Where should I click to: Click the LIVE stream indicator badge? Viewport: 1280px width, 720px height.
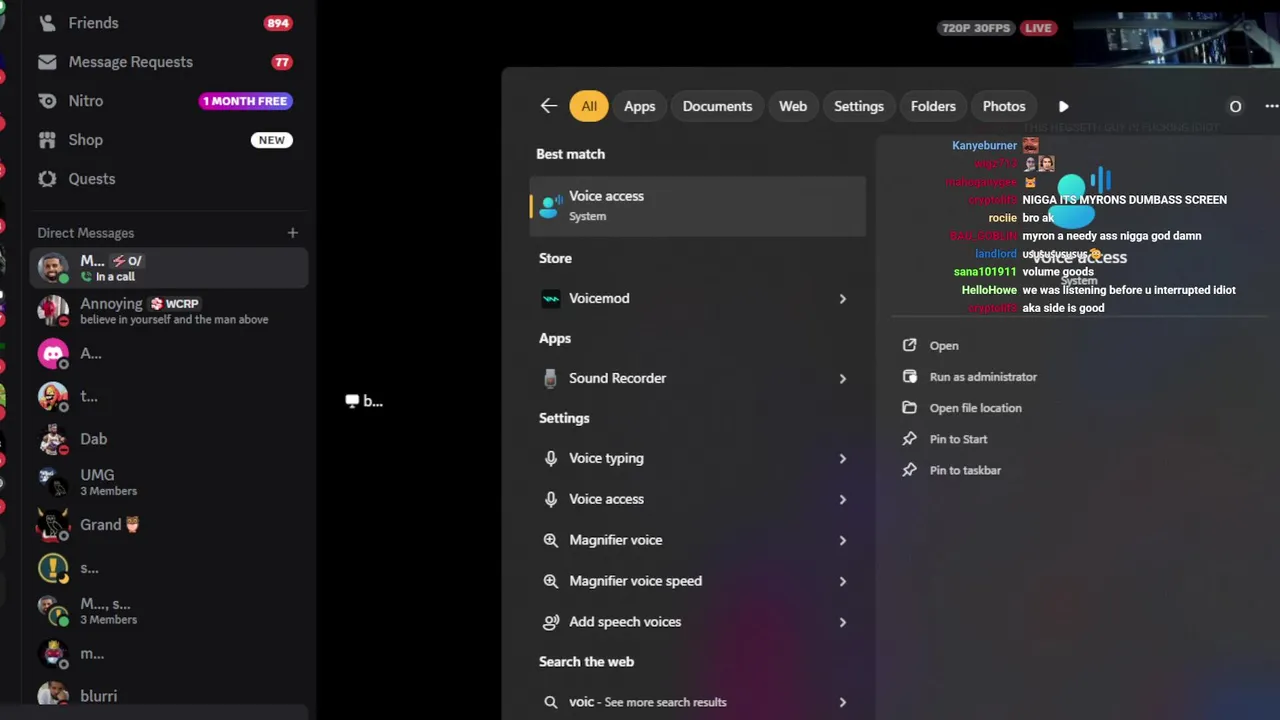click(1038, 28)
